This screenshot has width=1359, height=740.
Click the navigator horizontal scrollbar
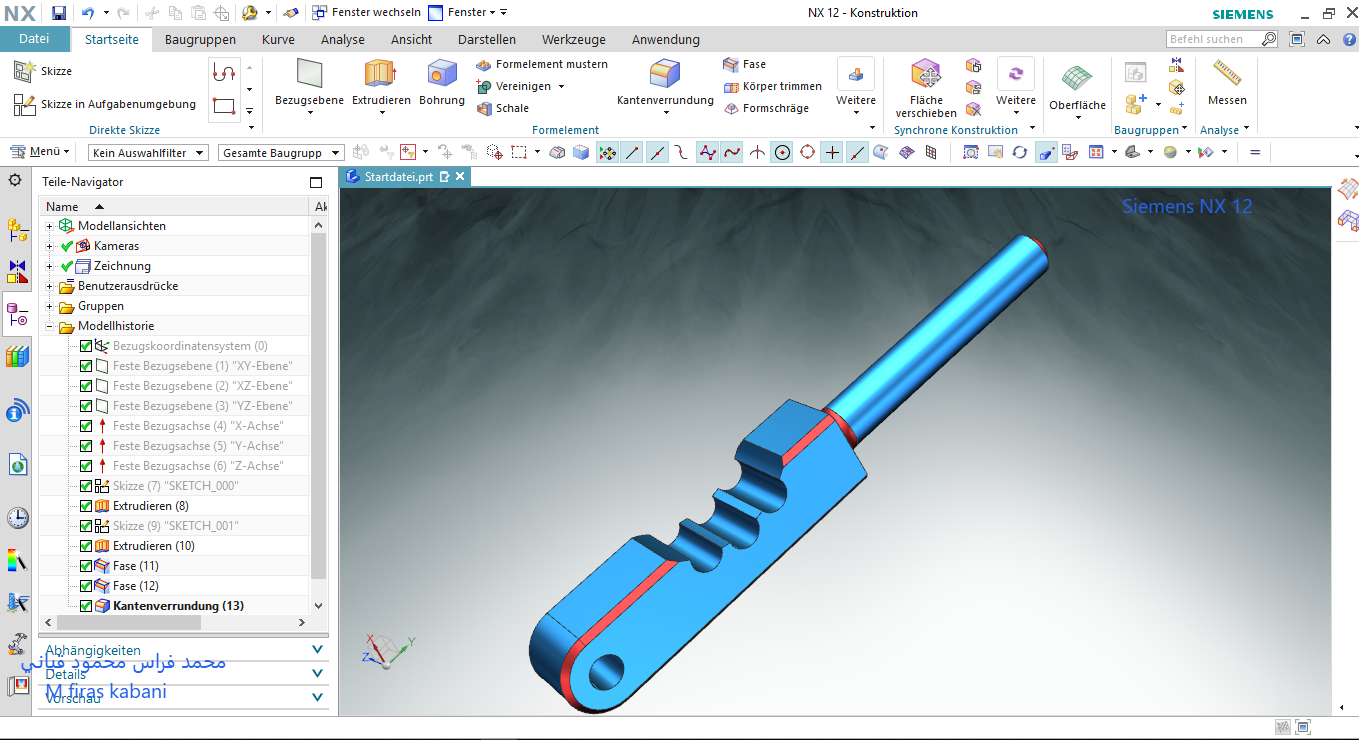point(128,622)
